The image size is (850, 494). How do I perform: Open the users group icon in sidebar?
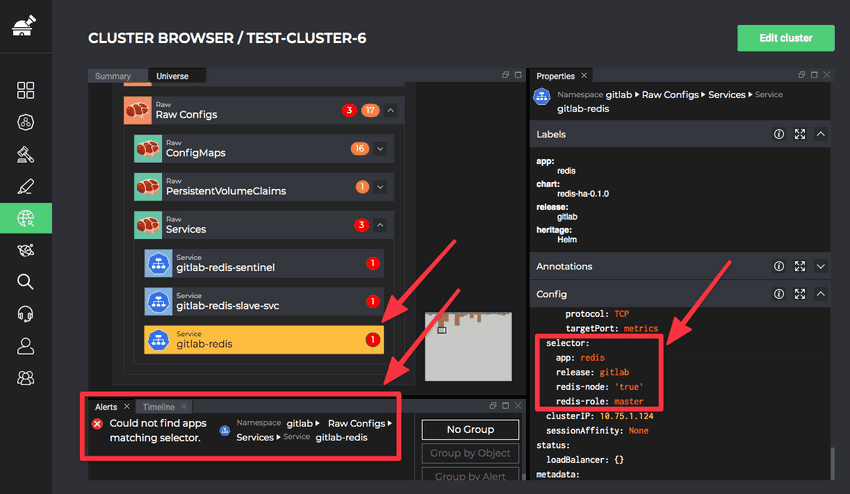pos(25,377)
